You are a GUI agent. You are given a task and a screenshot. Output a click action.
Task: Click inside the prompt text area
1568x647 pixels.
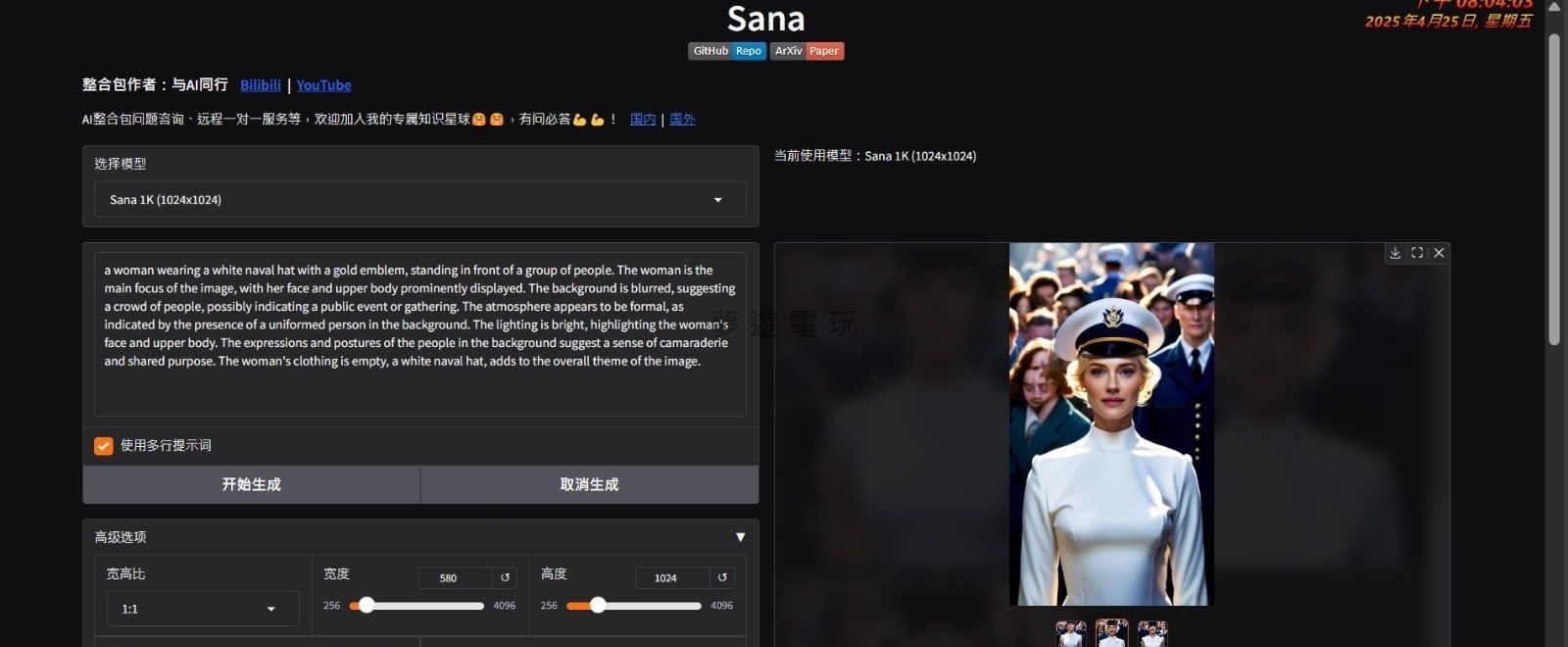pyautogui.click(x=419, y=333)
